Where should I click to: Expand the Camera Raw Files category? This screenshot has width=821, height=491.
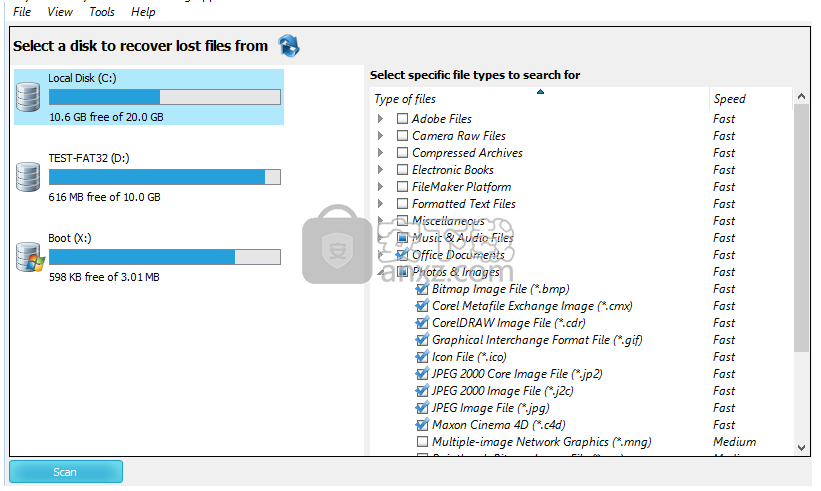(380, 136)
